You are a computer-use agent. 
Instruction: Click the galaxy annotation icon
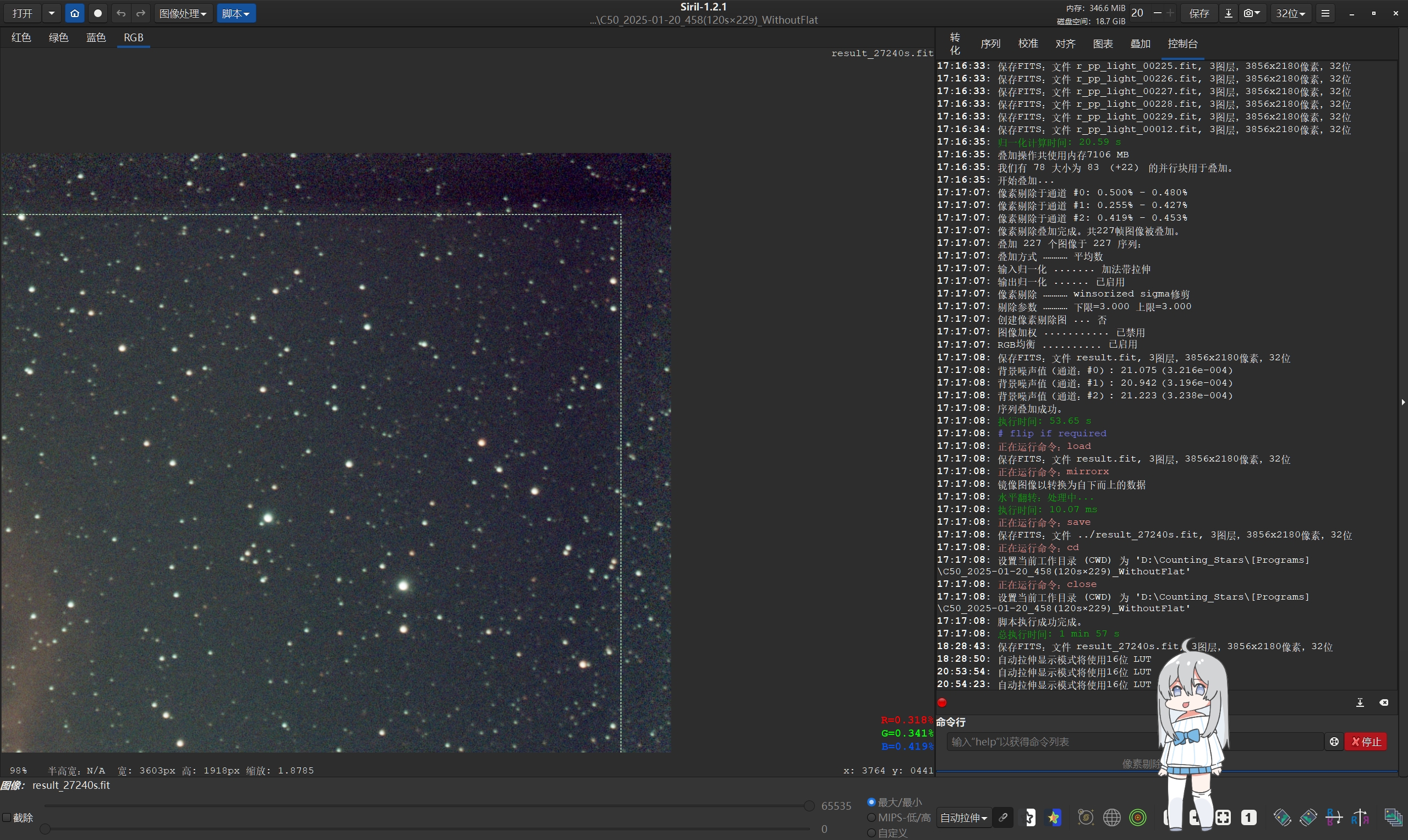(x=1085, y=817)
